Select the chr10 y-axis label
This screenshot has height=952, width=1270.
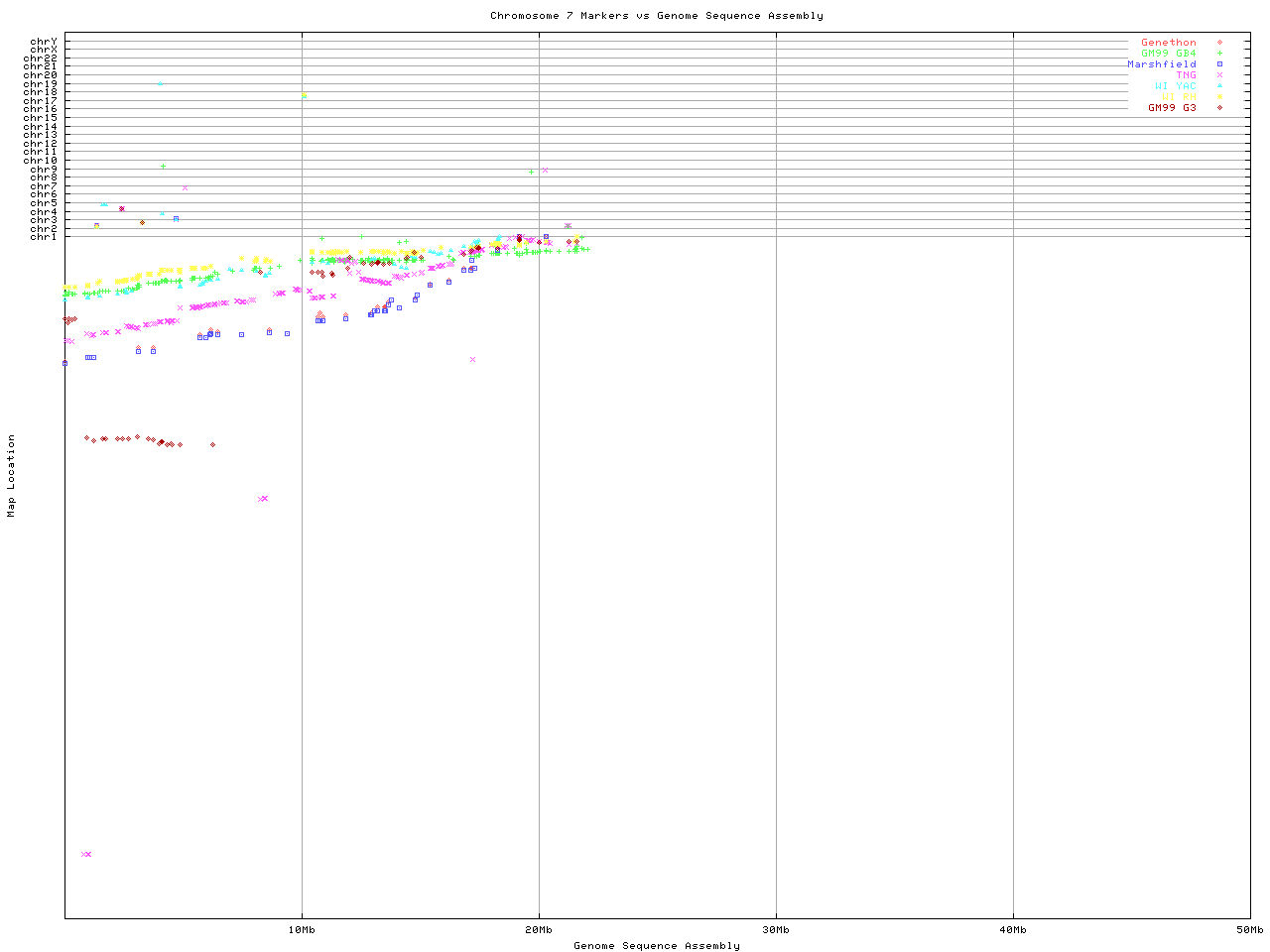[40, 161]
